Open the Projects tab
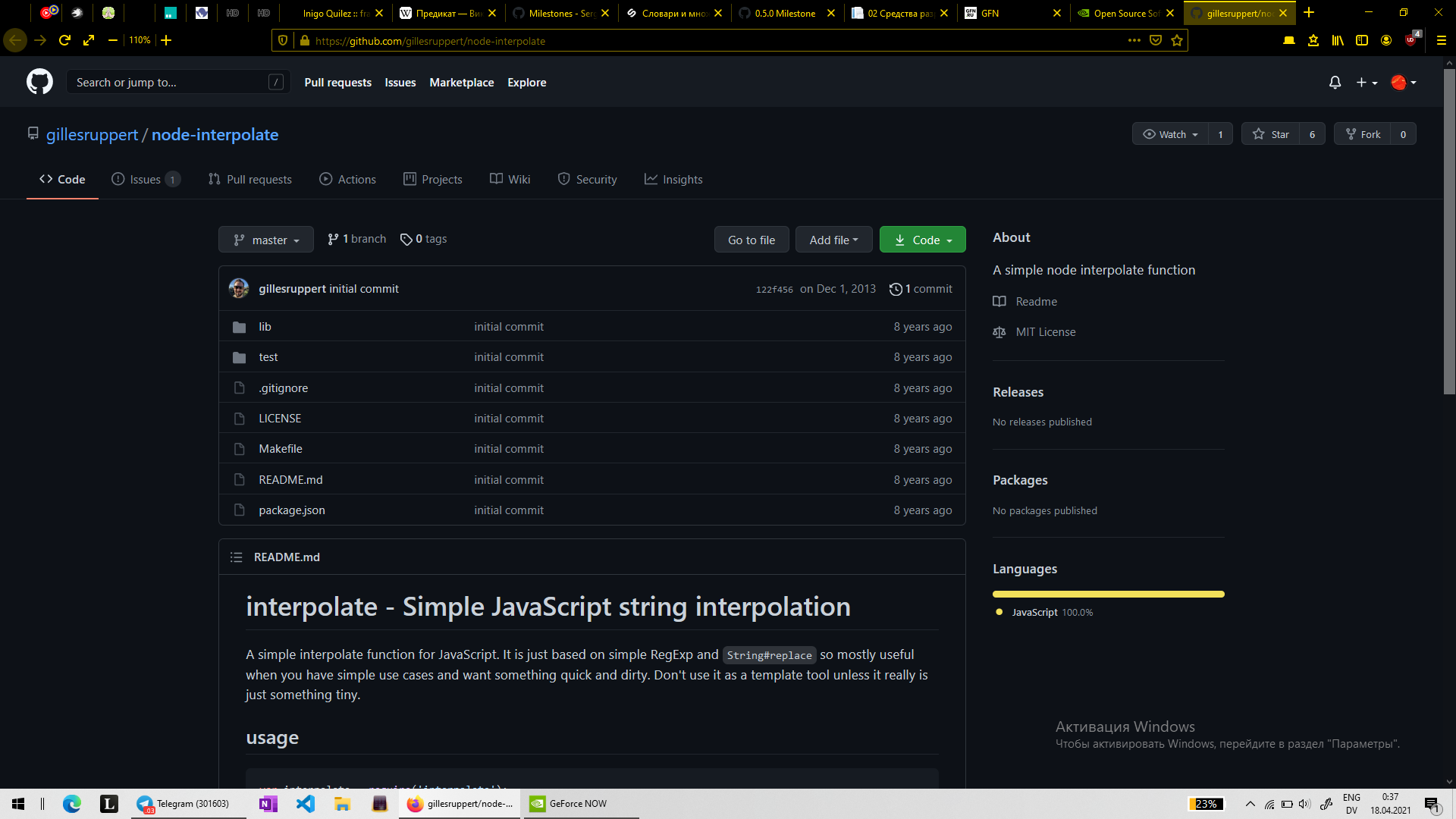The image size is (1456, 819). 433,179
